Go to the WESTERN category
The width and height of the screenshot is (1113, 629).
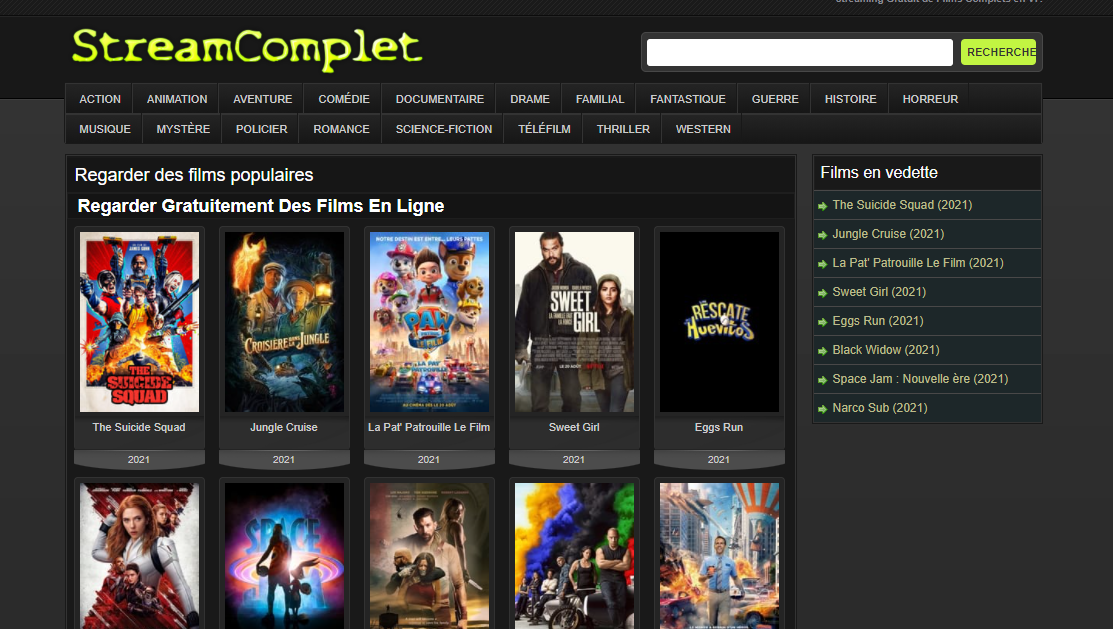point(703,129)
